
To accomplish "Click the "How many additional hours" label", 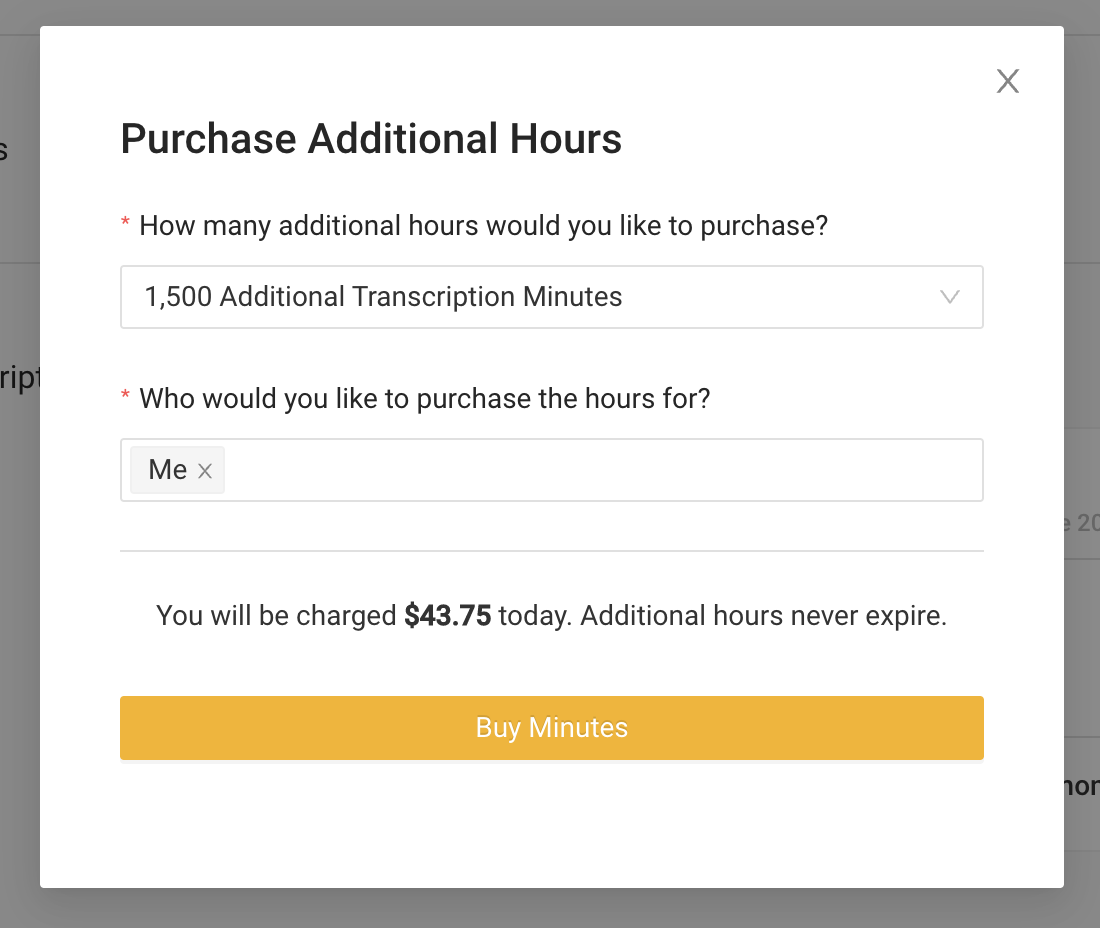I will click(x=484, y=225).
